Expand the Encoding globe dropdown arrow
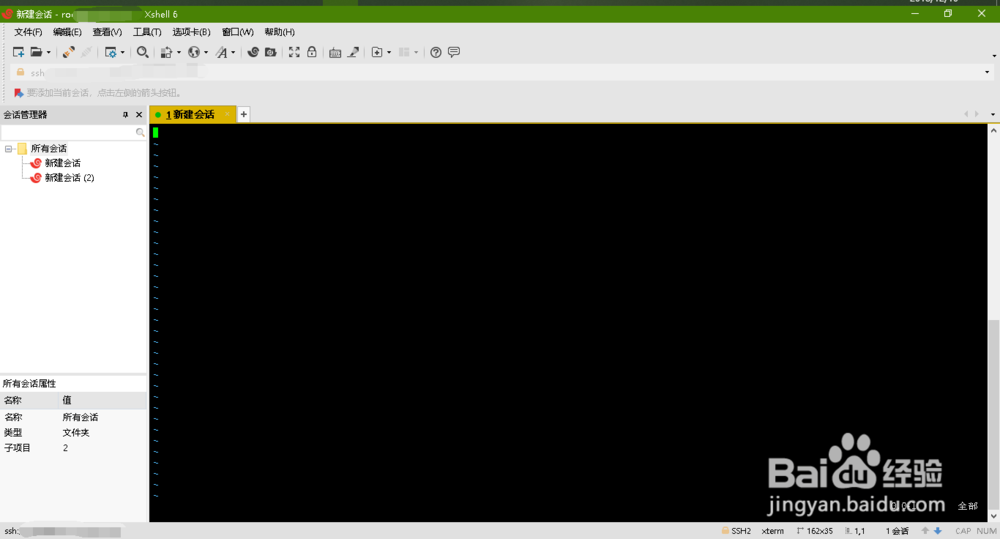Image resolution: width=1000 pixels, height=539 pixels. [205, 52]
